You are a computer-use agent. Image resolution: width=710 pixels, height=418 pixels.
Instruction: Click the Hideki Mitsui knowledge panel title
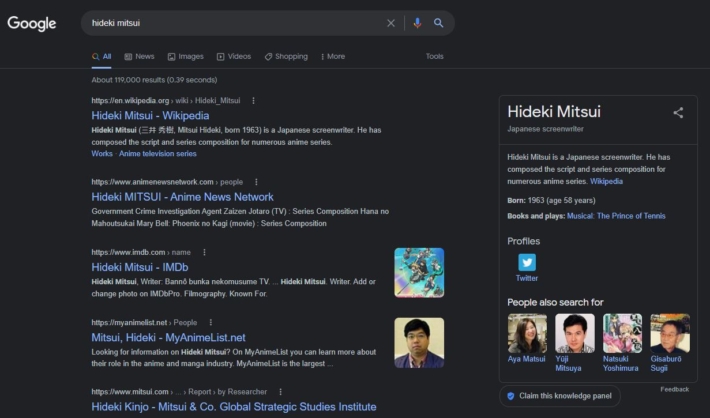point(554,112)
